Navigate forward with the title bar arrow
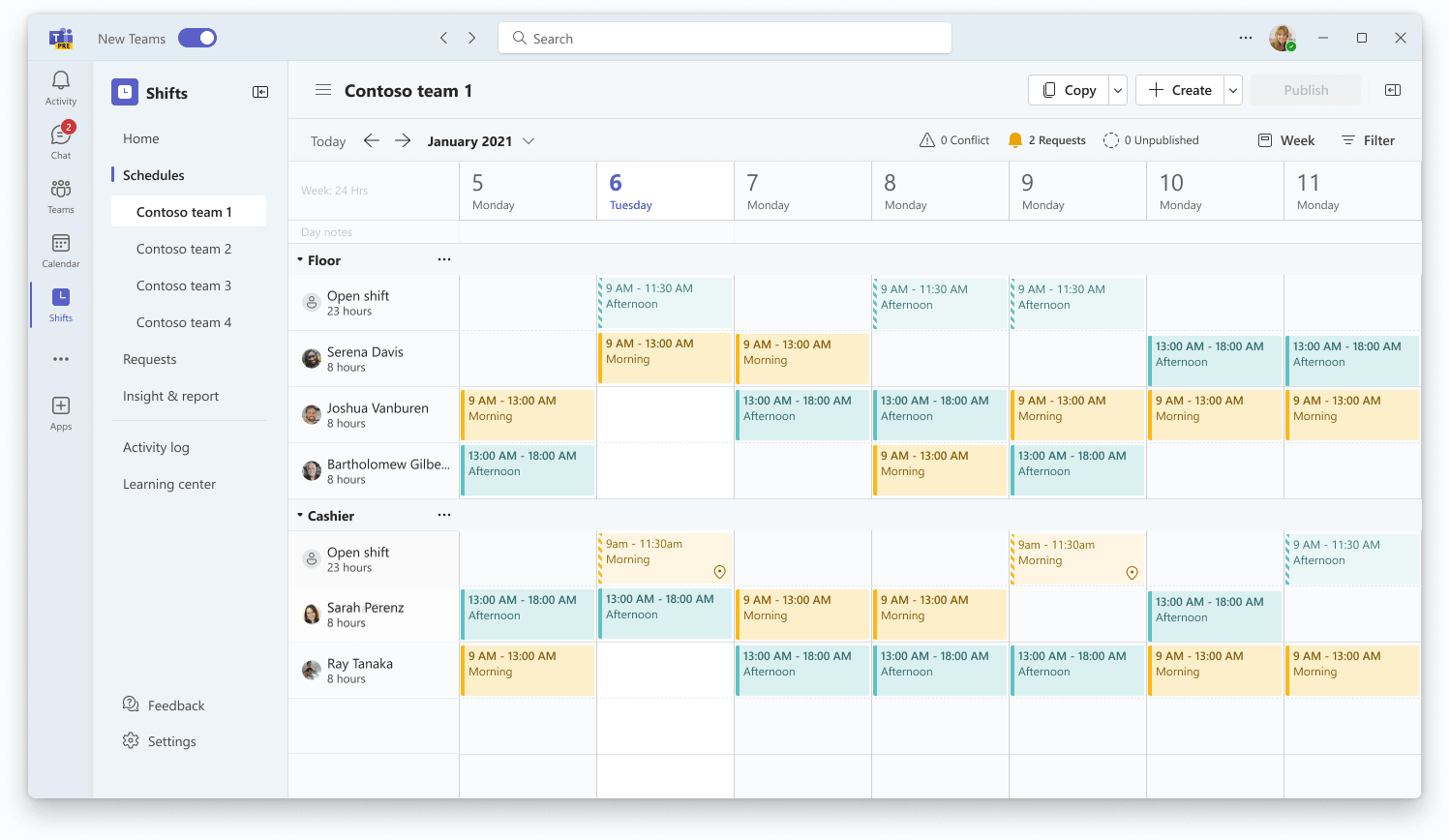Image resolution: width=1450 pixels, height=840 pixels. click(x=472, y=38)
